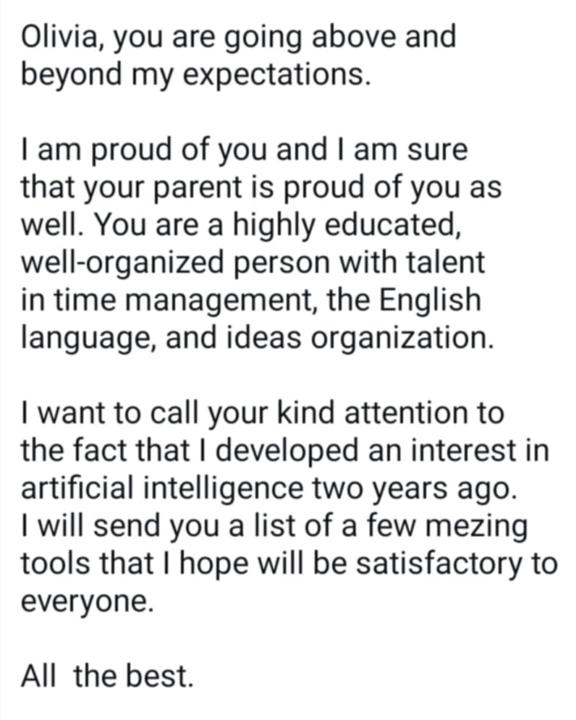Place cursor on "above and" text
The image size is (576, 720).
[384, 36]
